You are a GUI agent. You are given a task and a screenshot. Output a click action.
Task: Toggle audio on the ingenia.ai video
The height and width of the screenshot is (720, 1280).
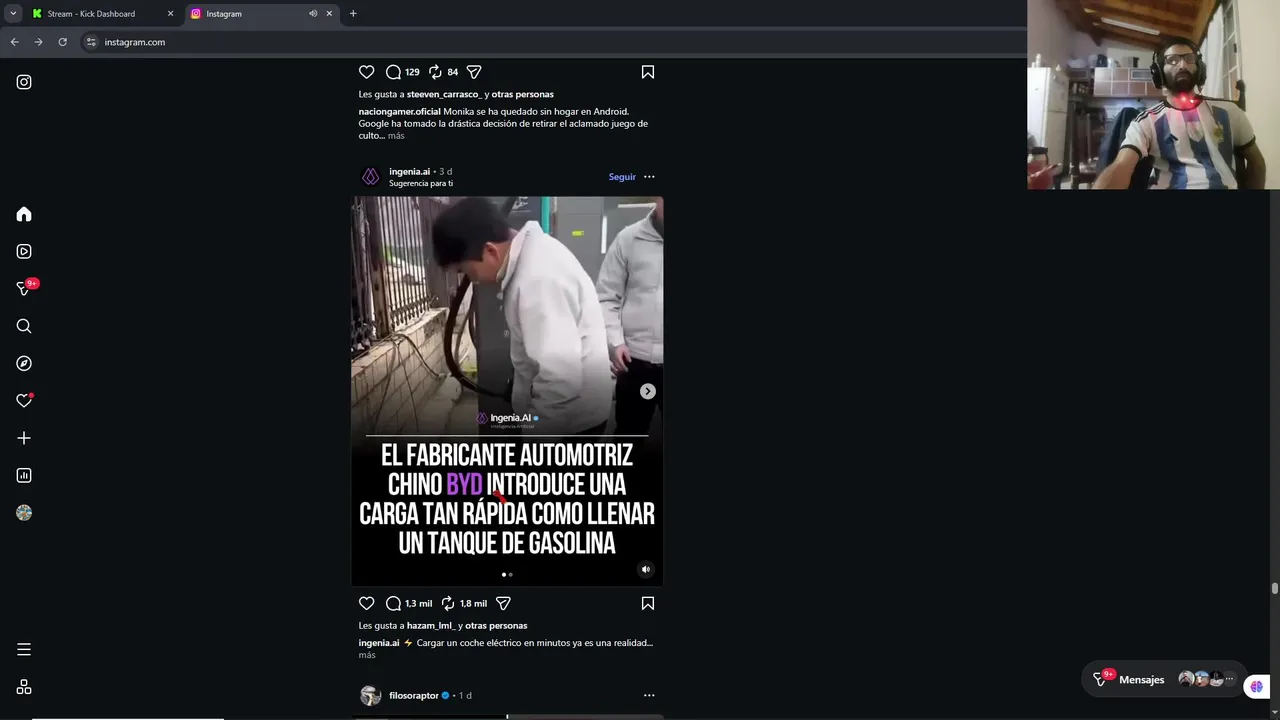coord(646,569)
